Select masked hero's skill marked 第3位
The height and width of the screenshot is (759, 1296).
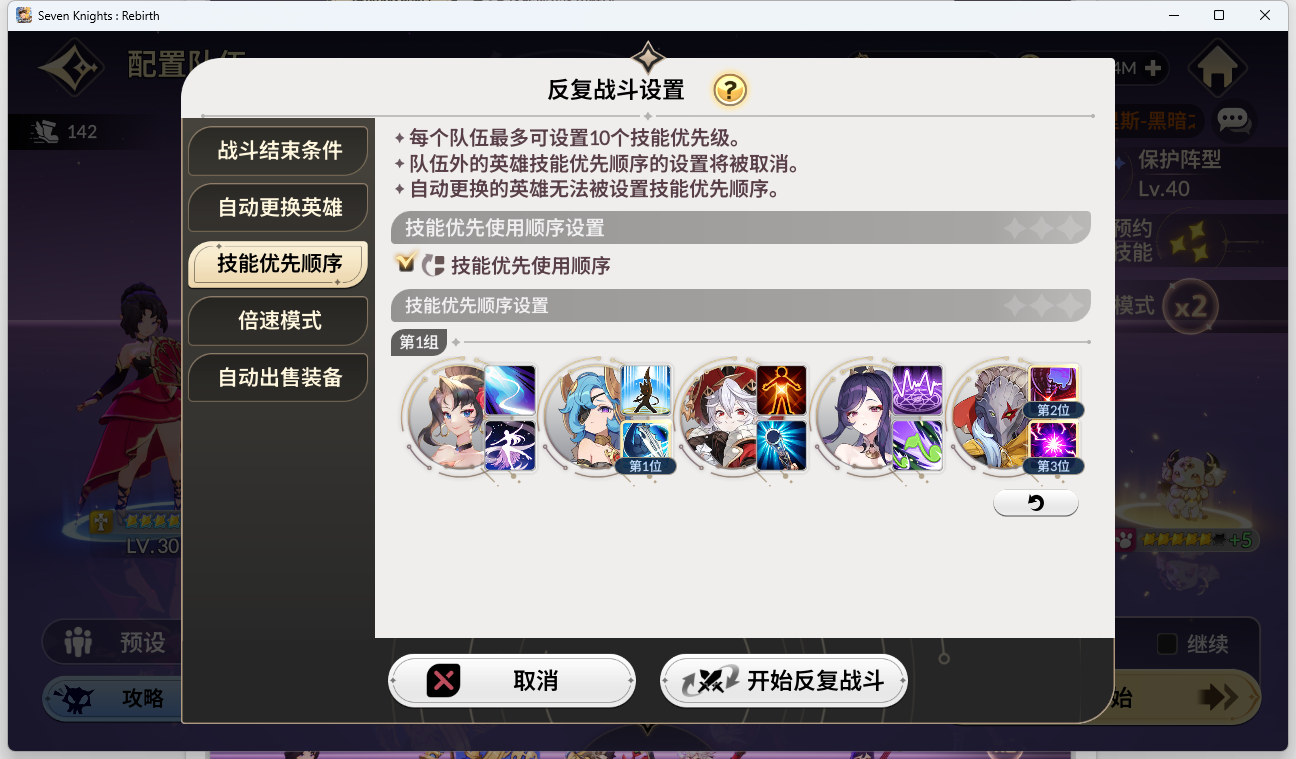[x=1054, y=446]
